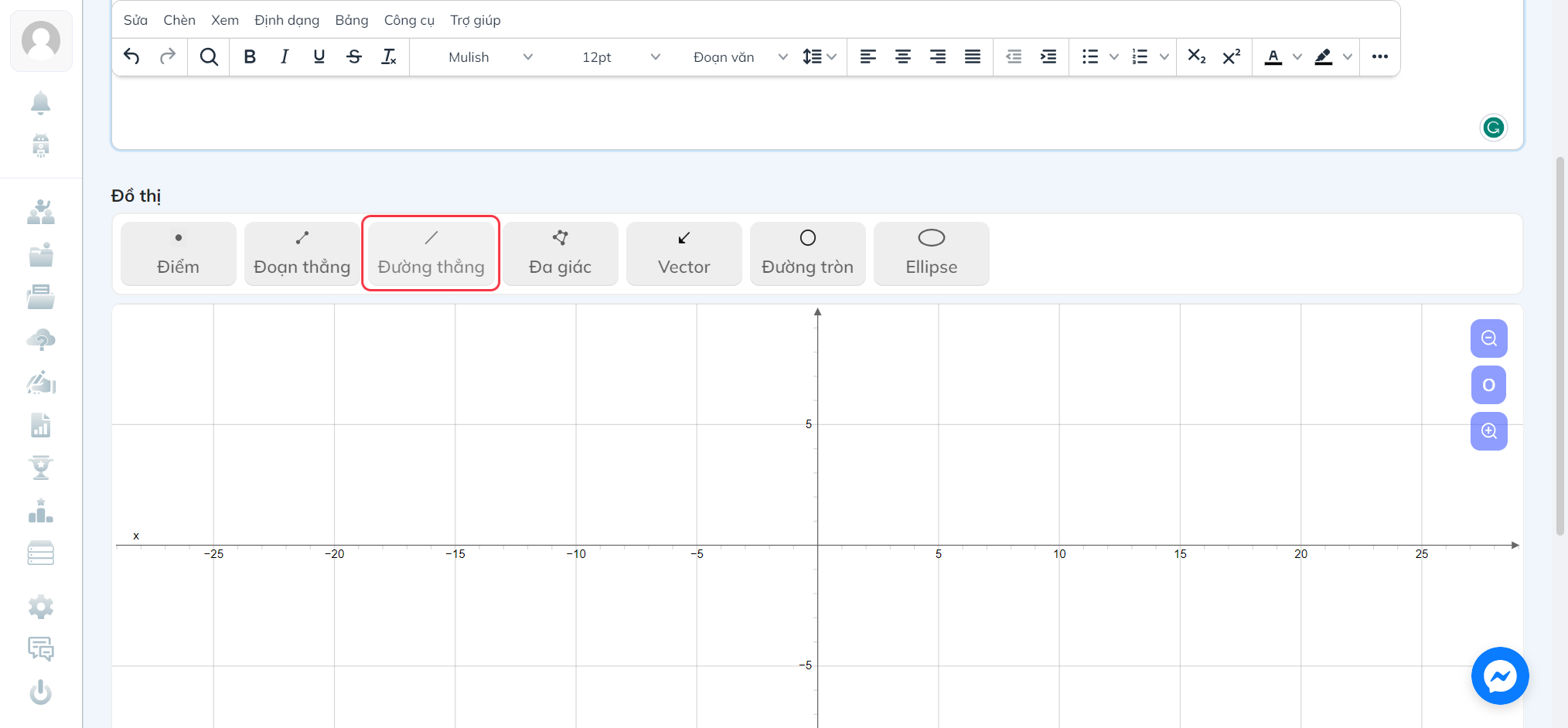Open the line height dropdown
1568x728 pixels.
(x=820, y=56)
